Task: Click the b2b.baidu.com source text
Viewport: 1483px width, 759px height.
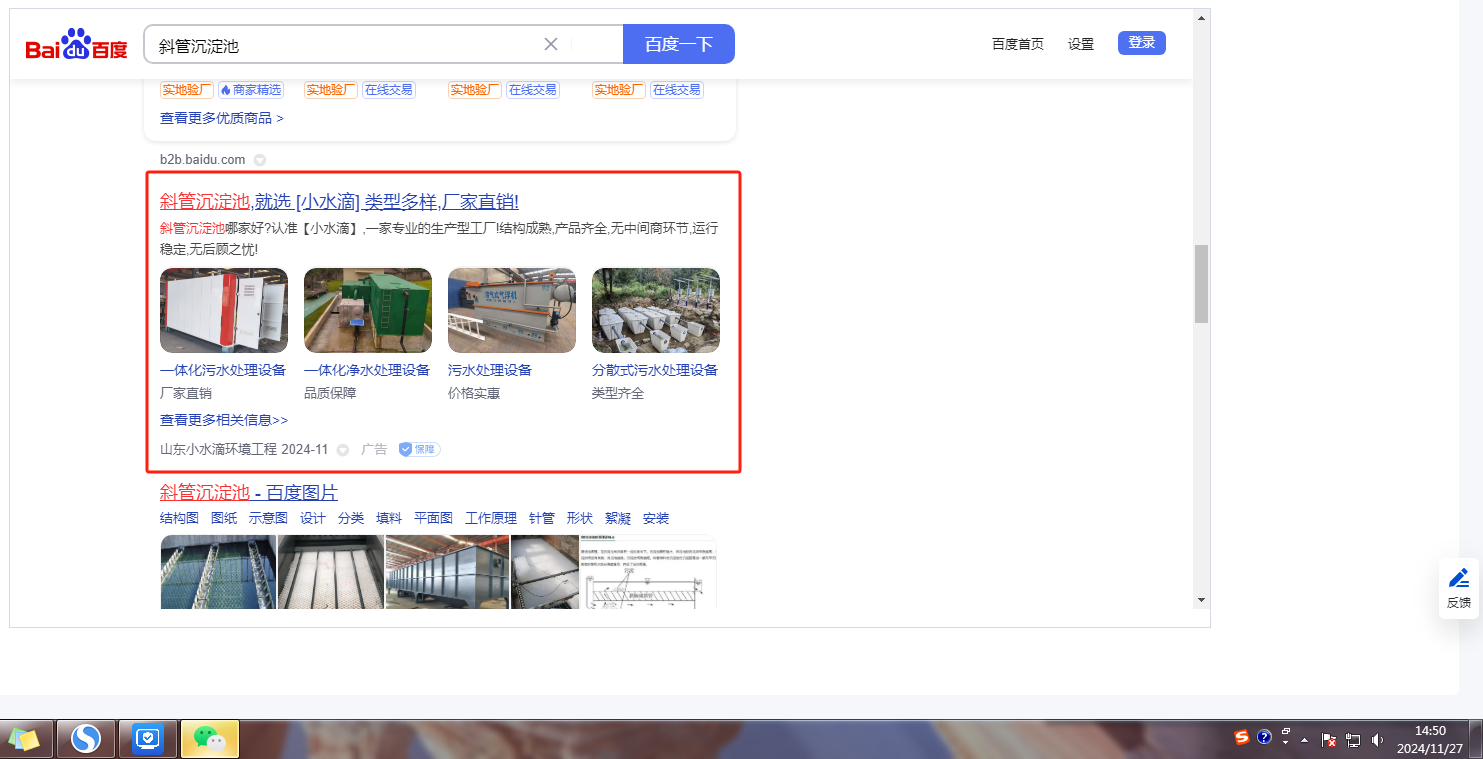Action: coord(202,160)
